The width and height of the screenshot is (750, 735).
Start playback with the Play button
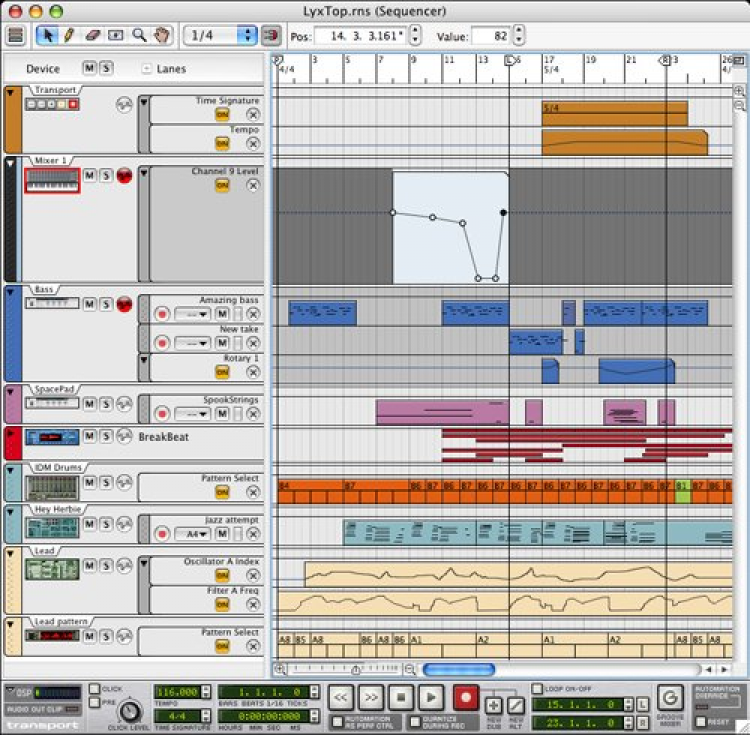coord(431,698)
